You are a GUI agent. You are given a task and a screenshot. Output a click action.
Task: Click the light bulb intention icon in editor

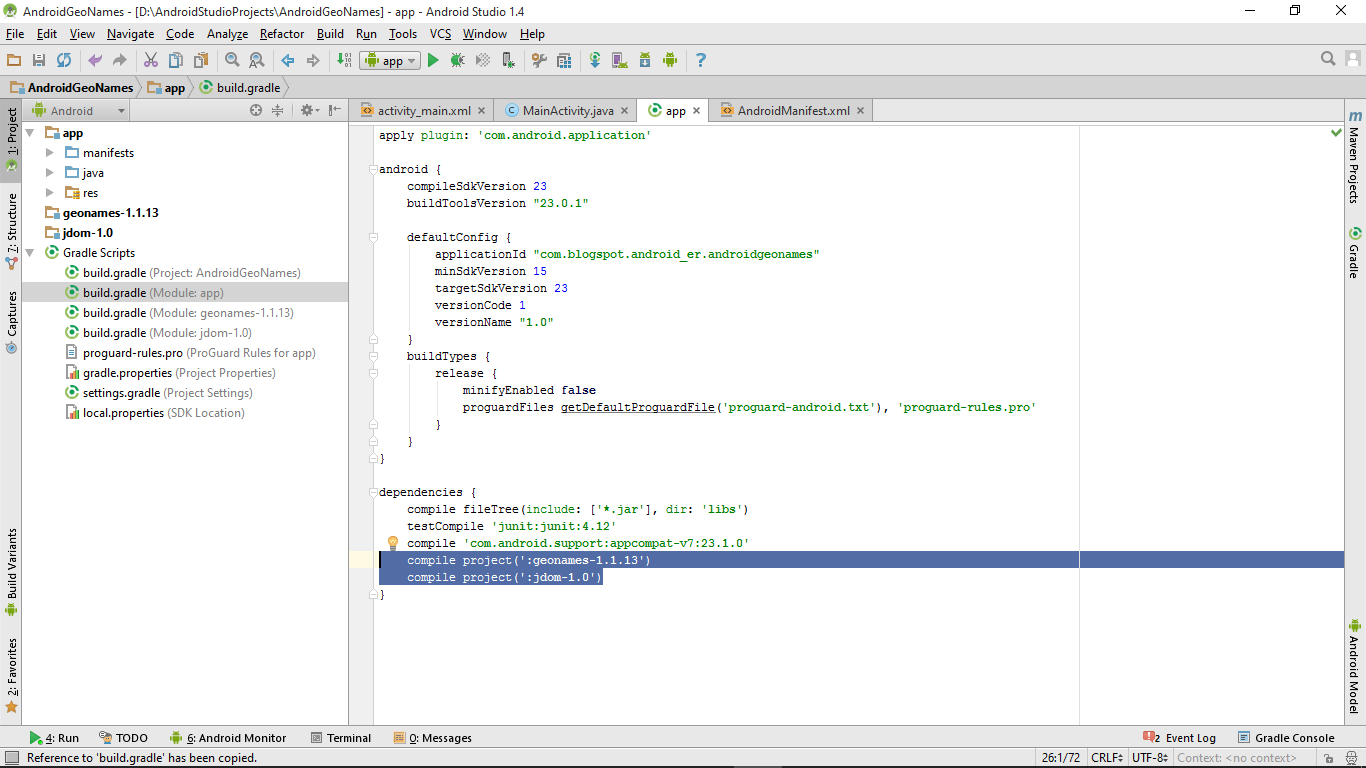pos(393,543)
